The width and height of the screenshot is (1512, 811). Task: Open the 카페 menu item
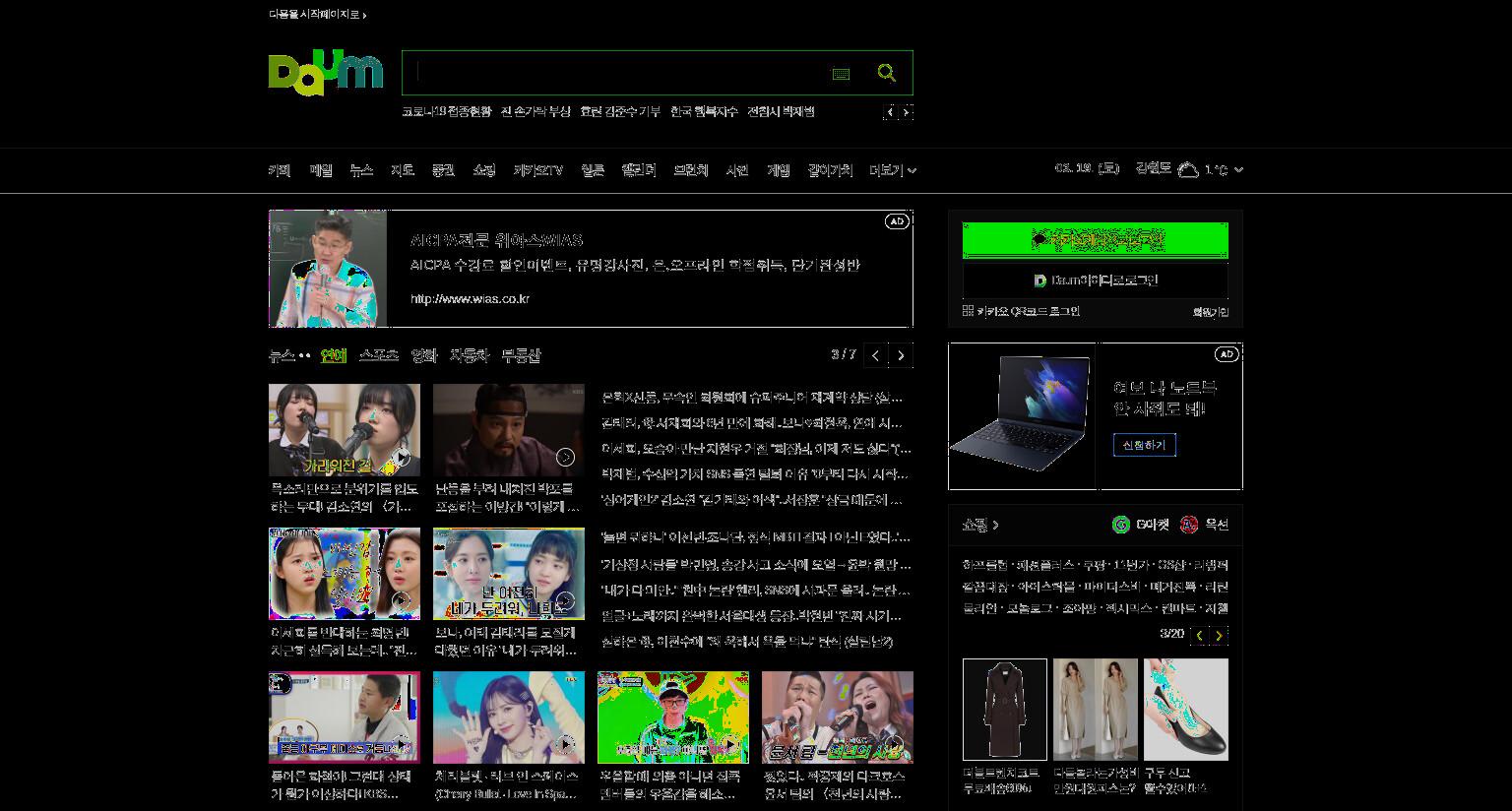[280, 170]
